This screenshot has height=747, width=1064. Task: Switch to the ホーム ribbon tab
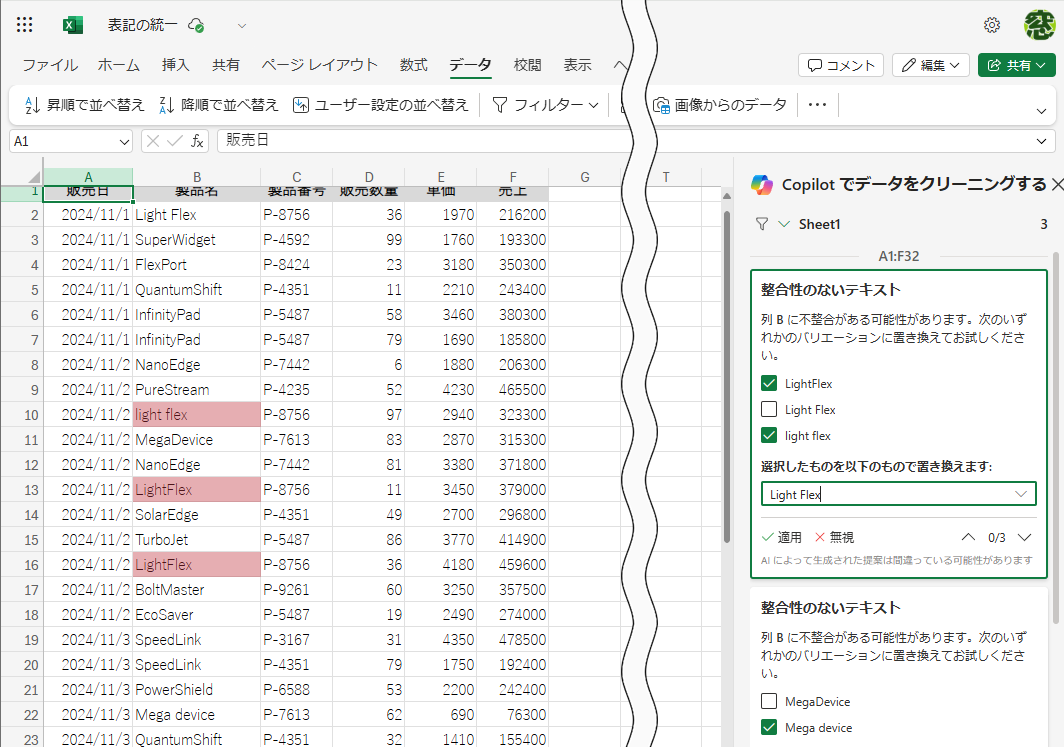pos(119,64)
